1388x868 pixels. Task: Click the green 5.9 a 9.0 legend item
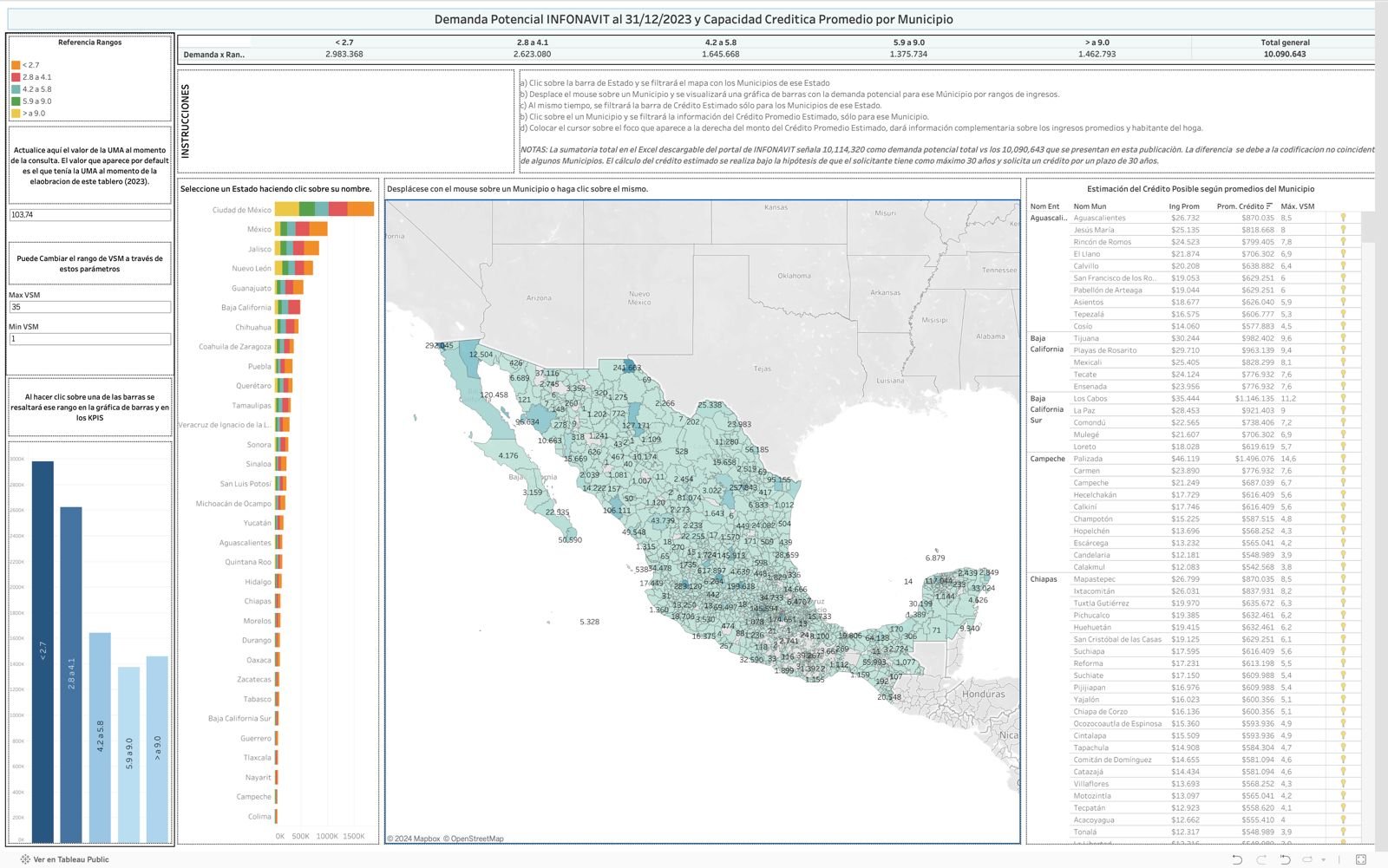pyautogui.click(x=31, y=101)
